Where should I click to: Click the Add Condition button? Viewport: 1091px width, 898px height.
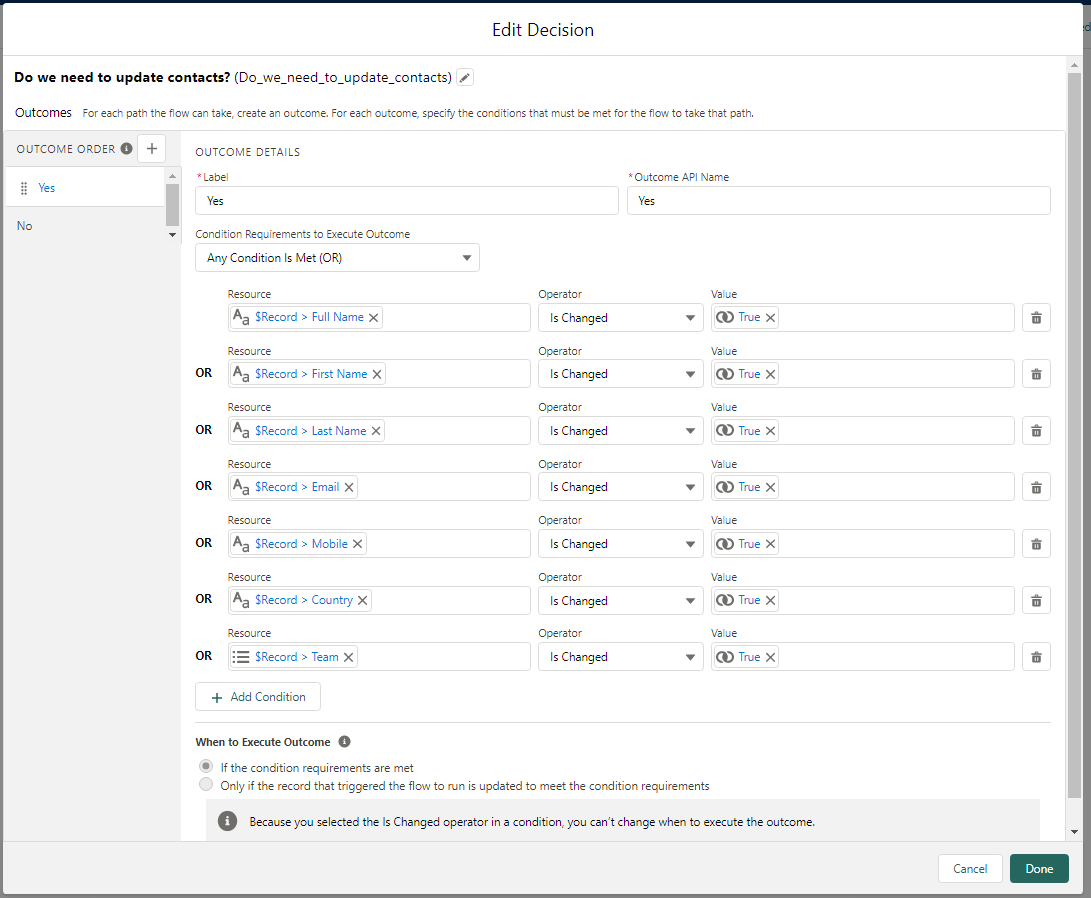click(x=258, y=697)
